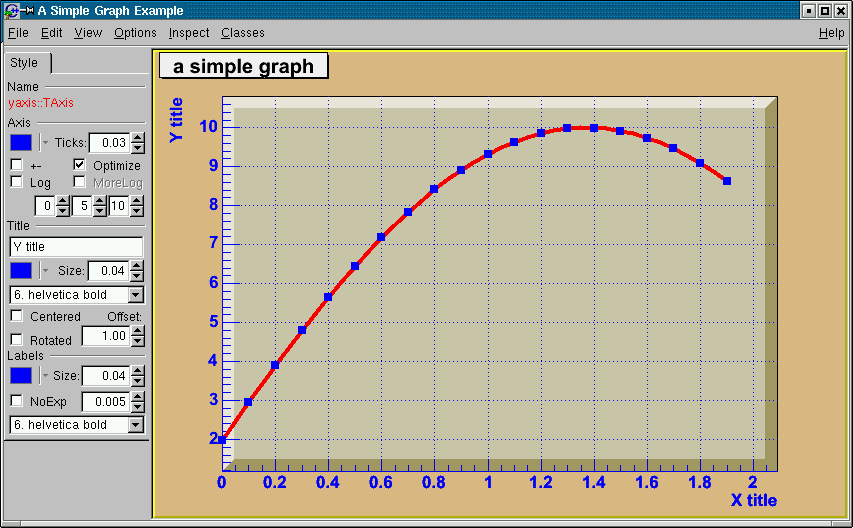Viewport: 853px width, 528px height.
Task: Enable the Rotated title checkbox
Action: pyautogui.click(x=16, y=340)
